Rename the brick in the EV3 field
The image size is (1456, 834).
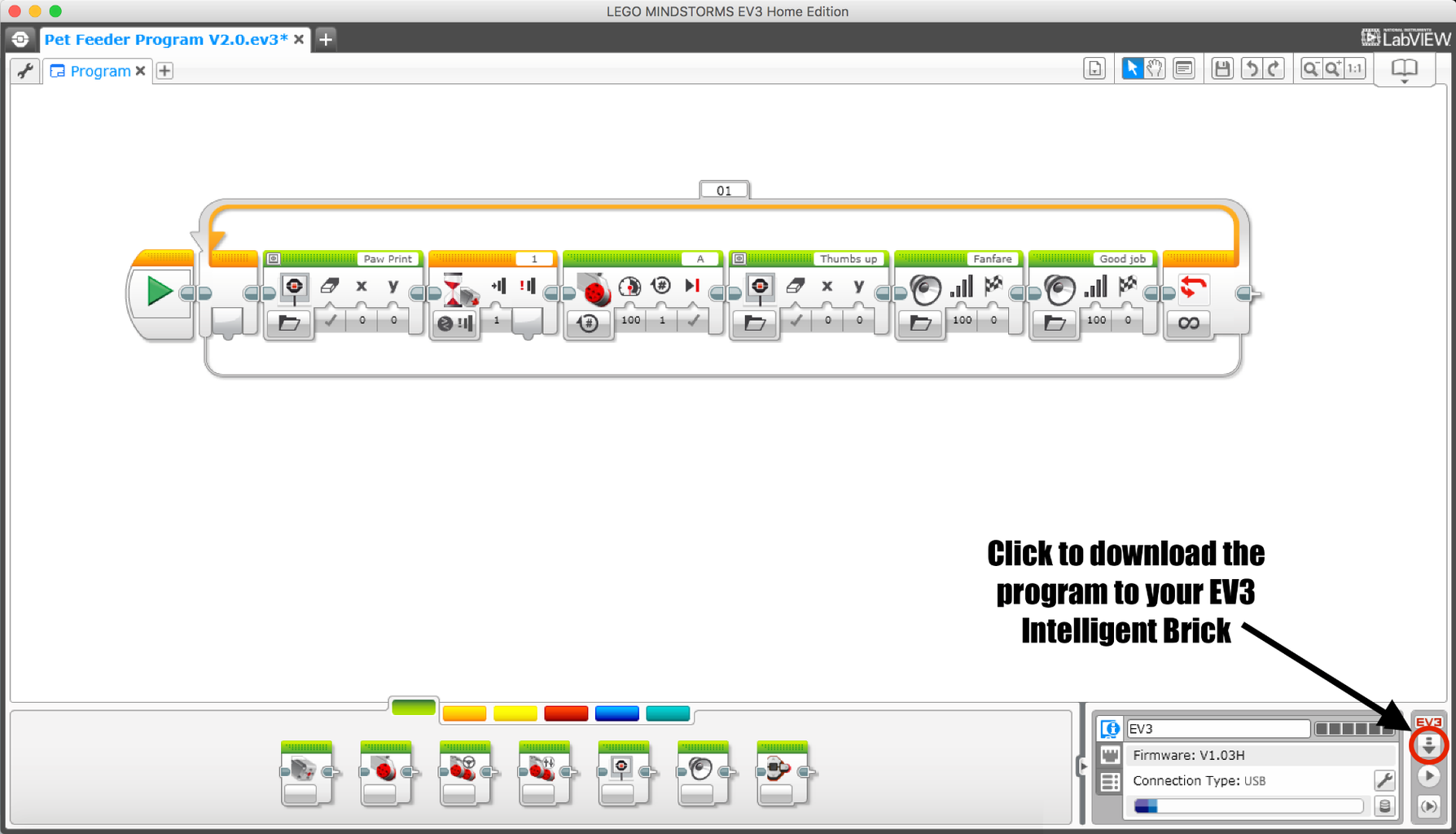[1218, 729]
